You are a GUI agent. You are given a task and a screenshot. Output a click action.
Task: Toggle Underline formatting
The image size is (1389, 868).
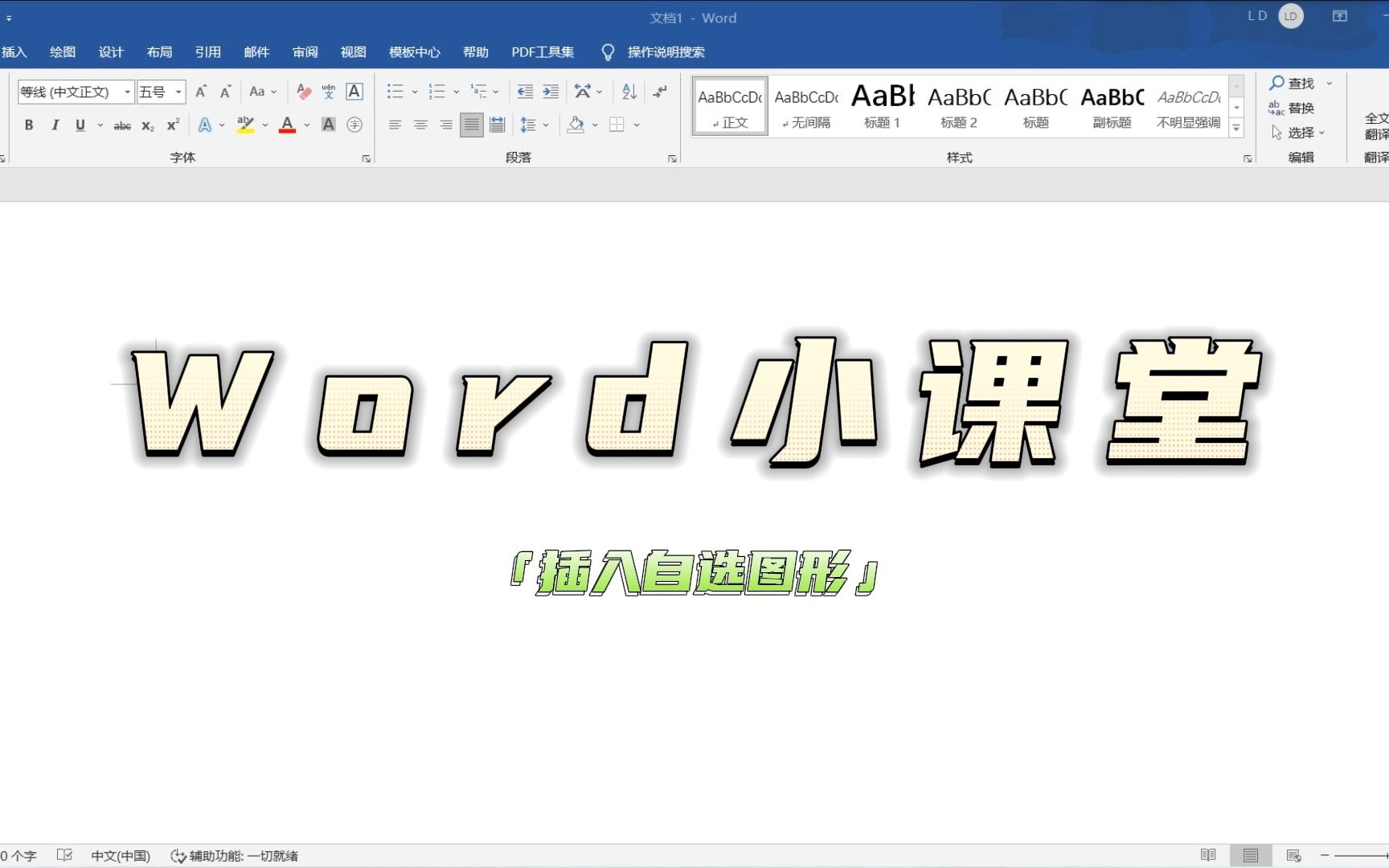(80, 125)
